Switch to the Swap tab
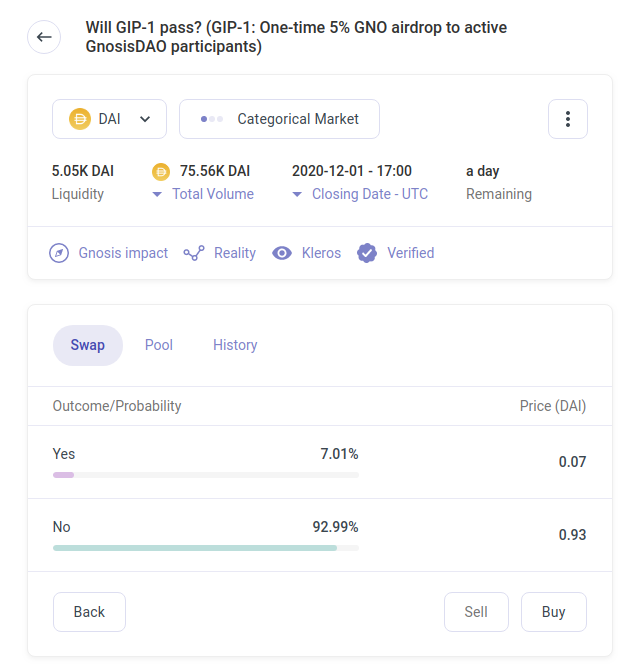The width and height of the screenshot is (631, 672). 88,345
